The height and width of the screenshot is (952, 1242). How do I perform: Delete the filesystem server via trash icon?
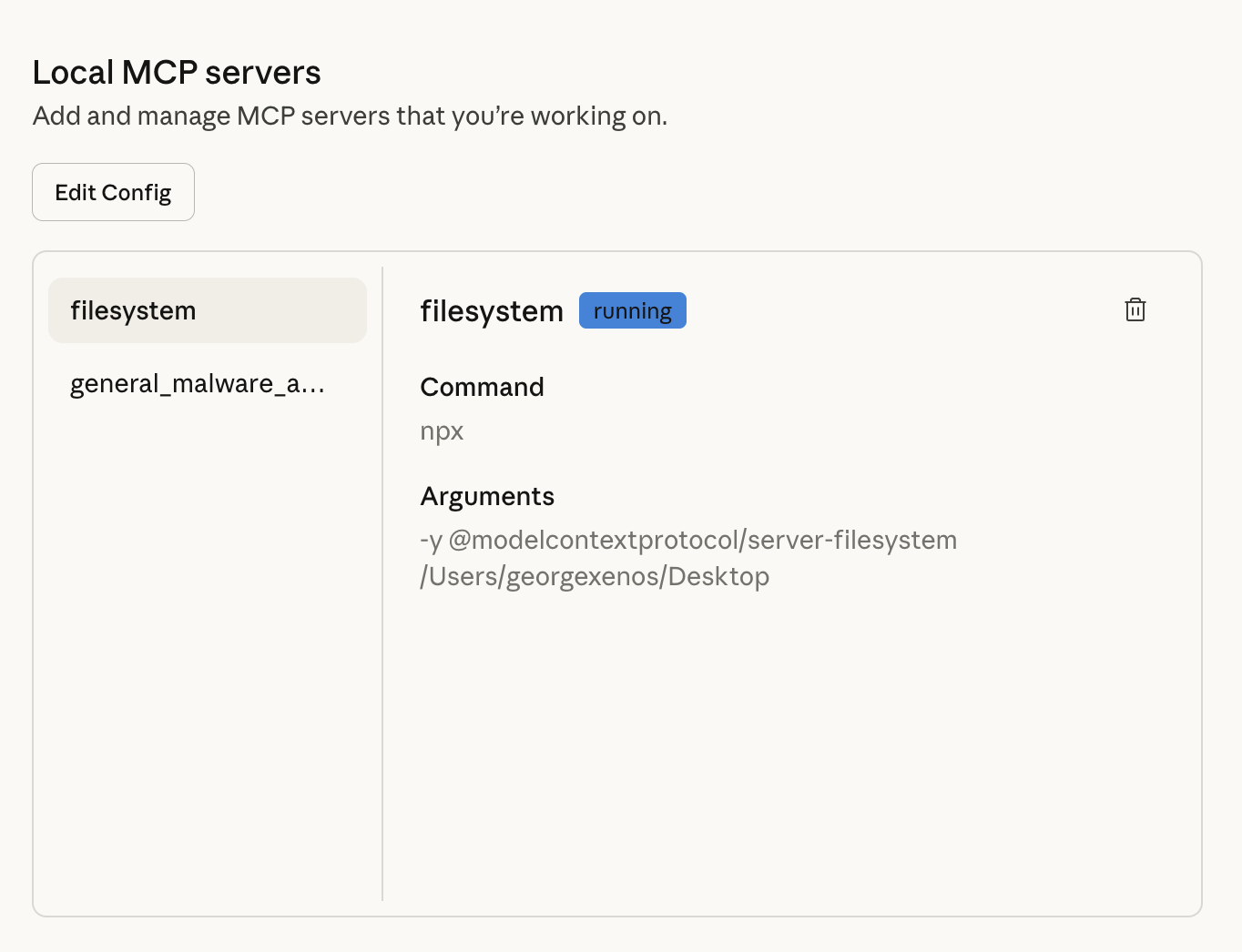click(x=1135, y=310)
